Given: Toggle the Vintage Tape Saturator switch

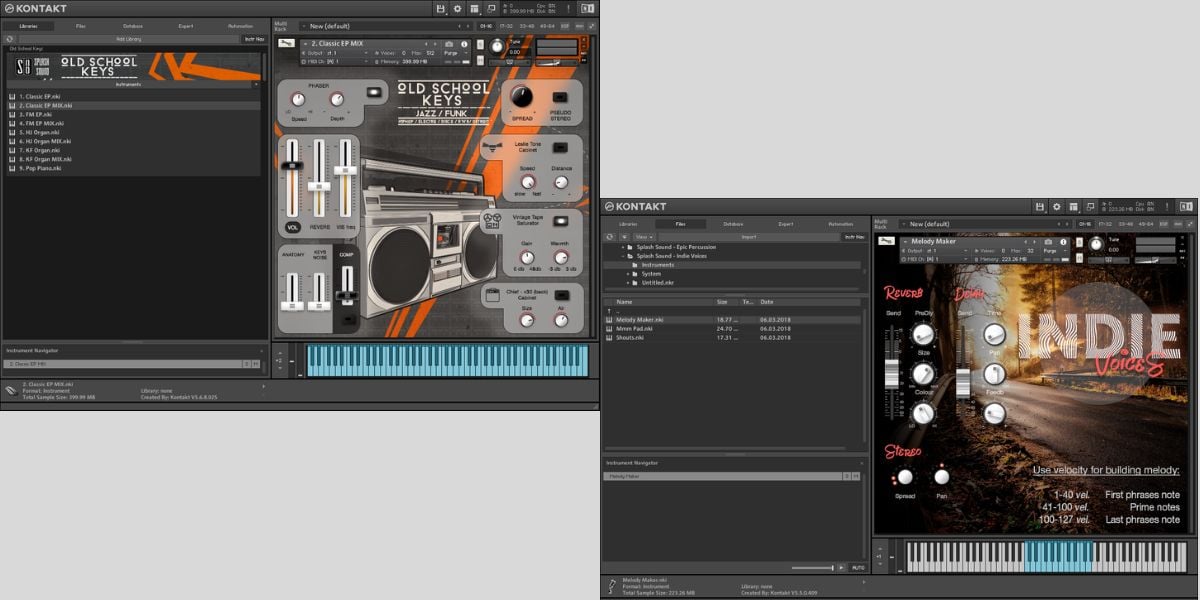Looking at the screenshot, I should (x=560, y=221).
